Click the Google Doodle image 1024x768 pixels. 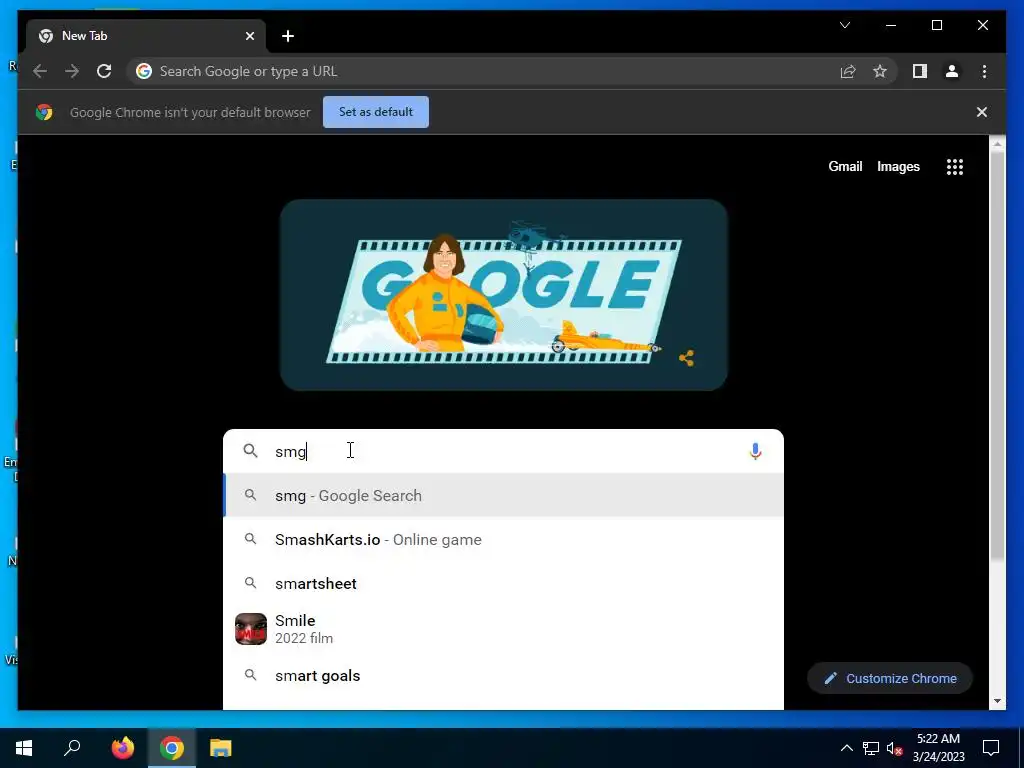tap(504, 295)
